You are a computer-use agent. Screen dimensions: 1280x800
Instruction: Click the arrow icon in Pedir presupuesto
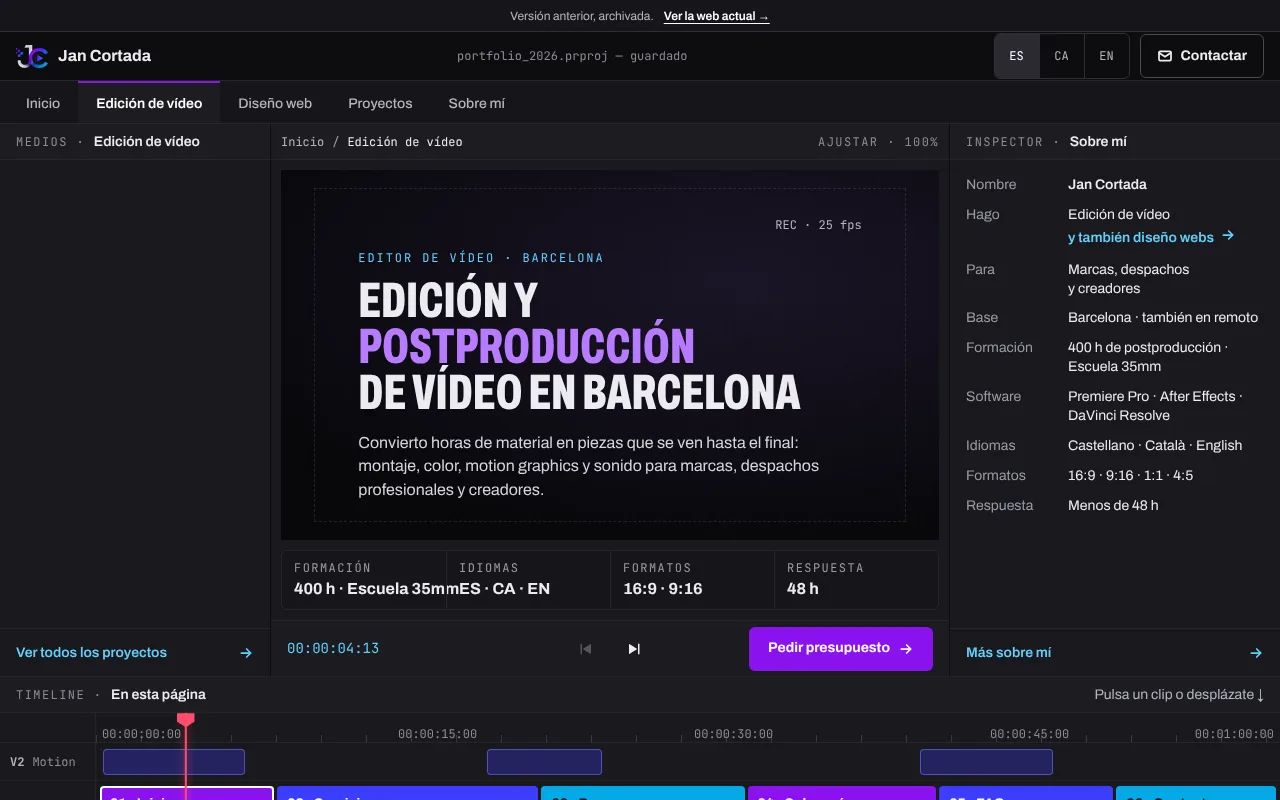906,649
